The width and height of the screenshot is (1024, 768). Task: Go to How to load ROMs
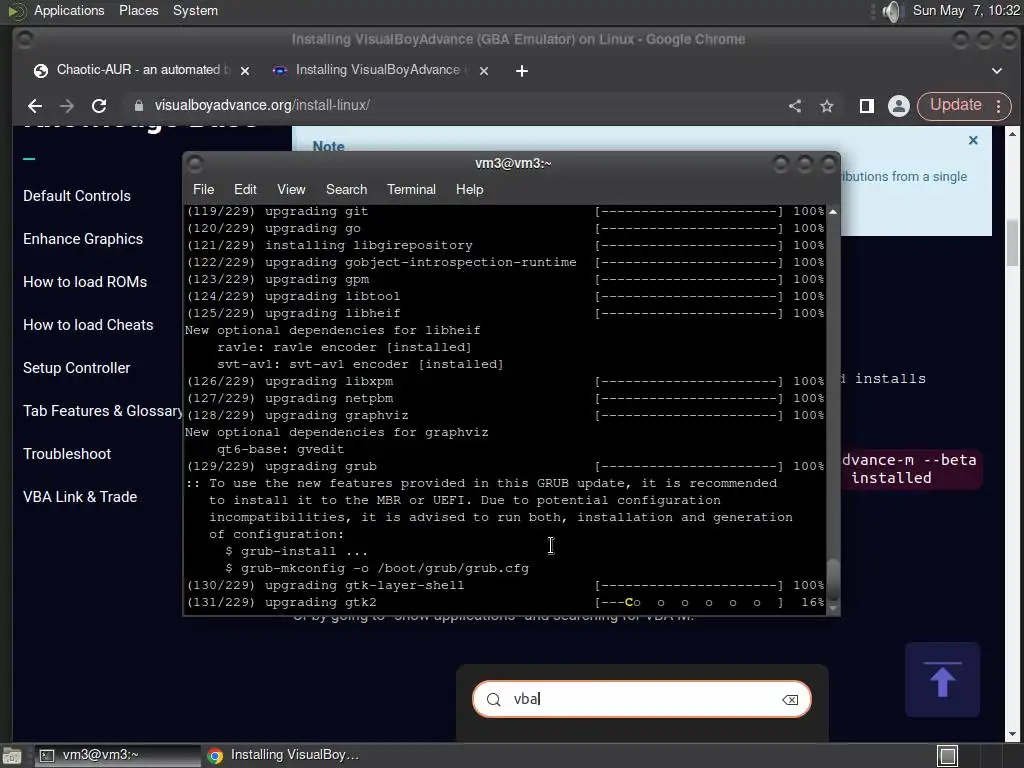[85, 282]
